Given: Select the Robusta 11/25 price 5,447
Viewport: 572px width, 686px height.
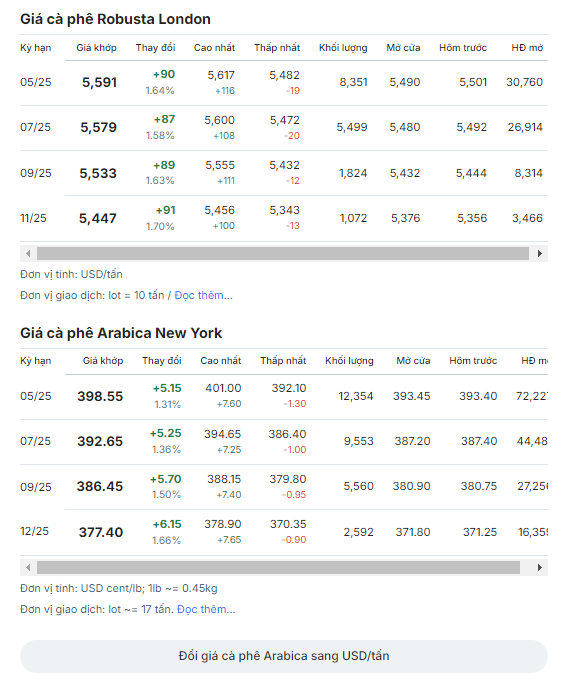Looking at the screenshot, I should click(x=98, y=220).
